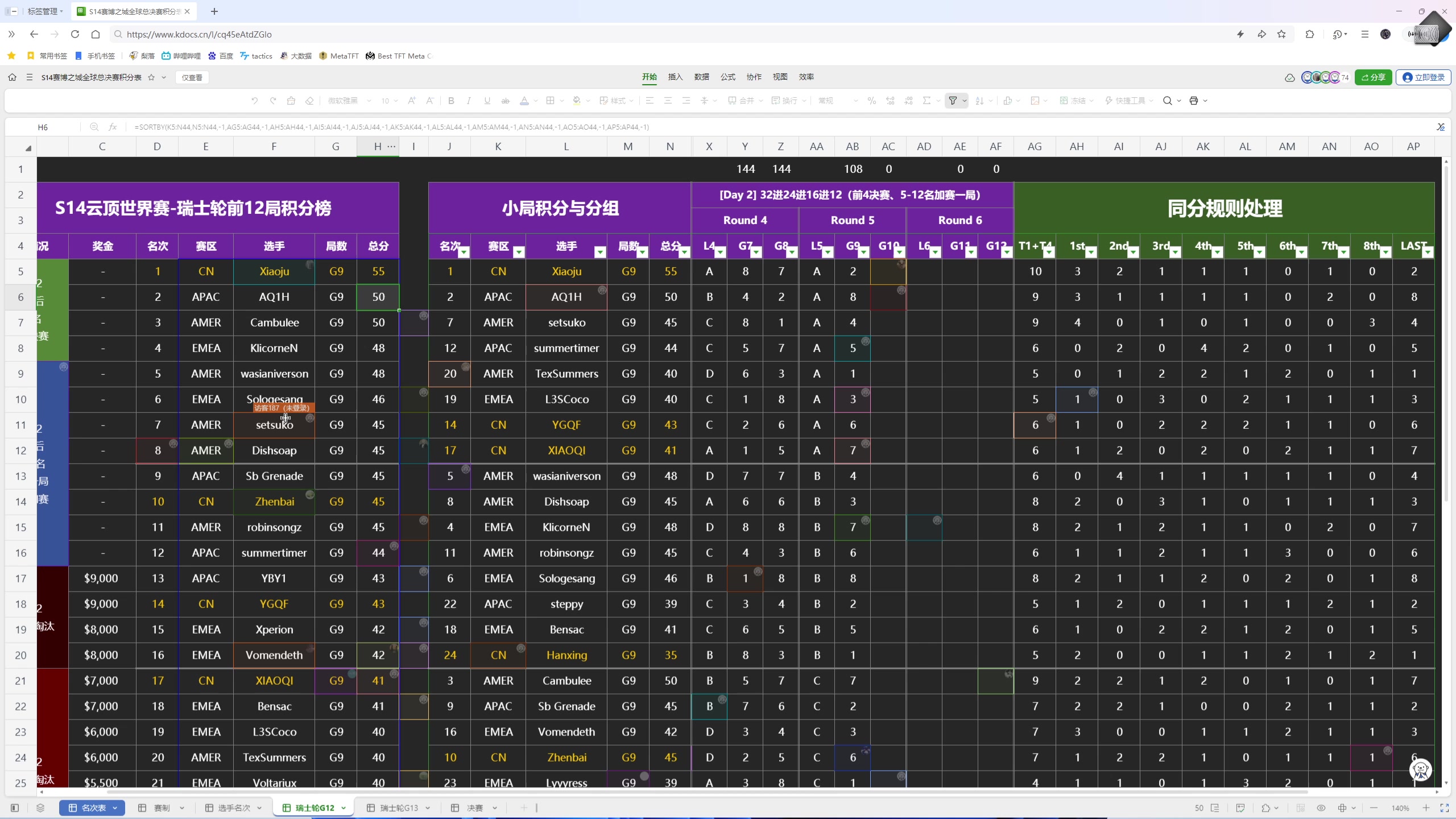Screen dimensions: 1456x819
Task: Click the AutoSum sigma icon
Action: [926, 101]
